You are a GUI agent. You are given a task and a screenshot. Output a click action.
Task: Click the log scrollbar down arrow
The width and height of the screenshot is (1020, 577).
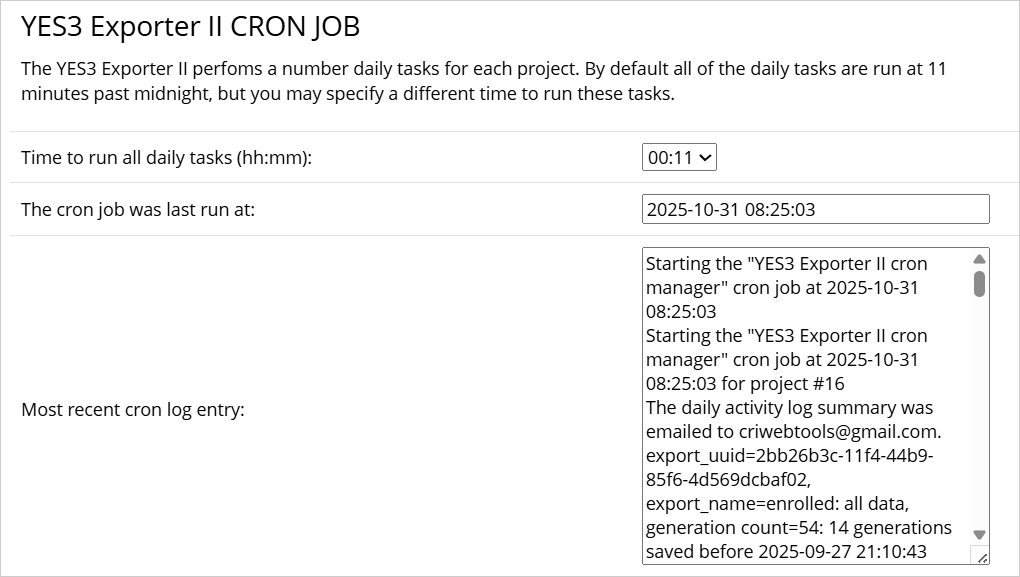click(979, 535)
